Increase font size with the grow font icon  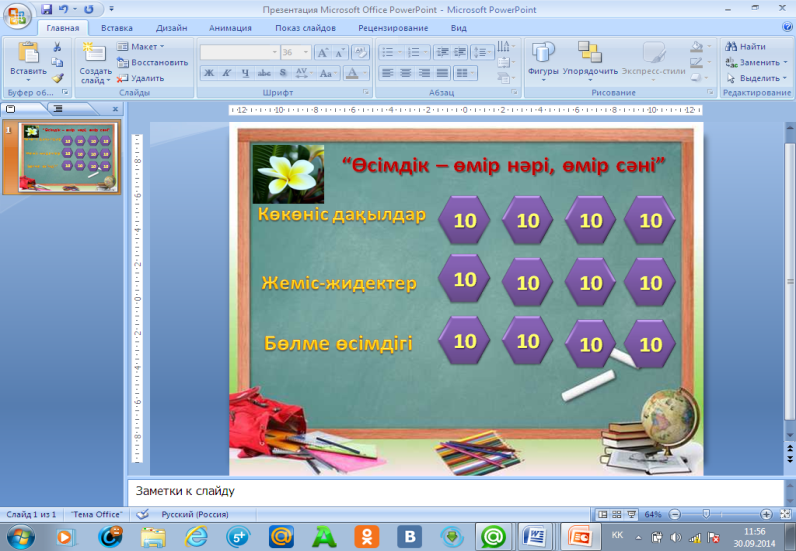pos(322,52)
